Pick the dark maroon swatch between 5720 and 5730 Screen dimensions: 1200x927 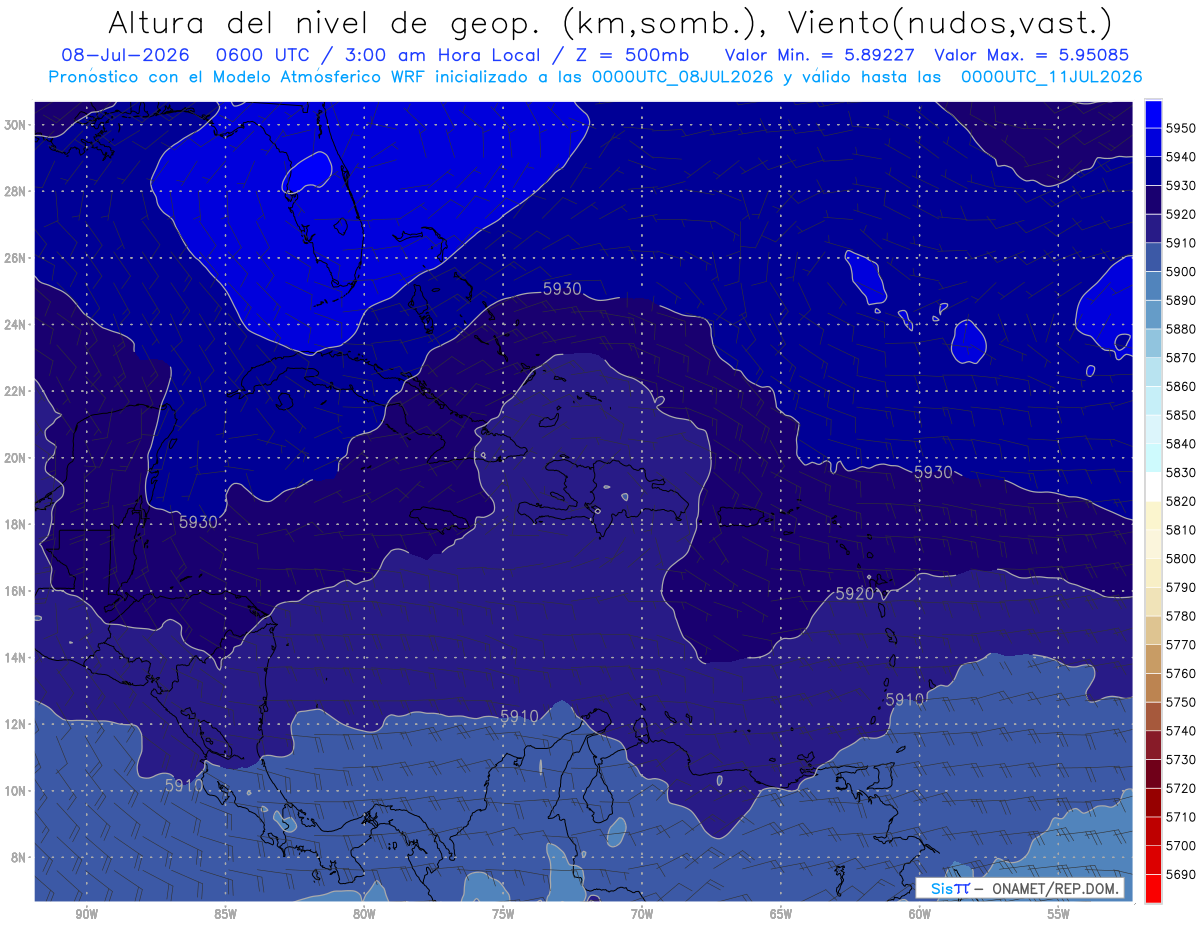(1153, 774)
